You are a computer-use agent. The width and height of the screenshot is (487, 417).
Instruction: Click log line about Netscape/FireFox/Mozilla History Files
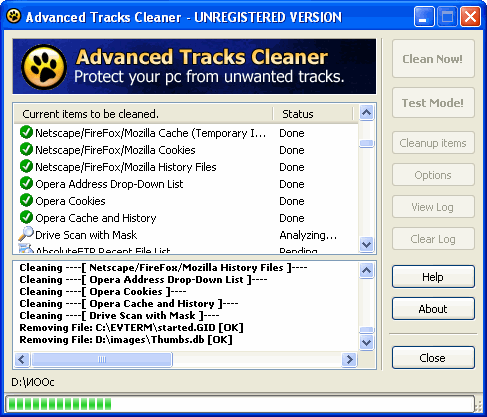163,268
